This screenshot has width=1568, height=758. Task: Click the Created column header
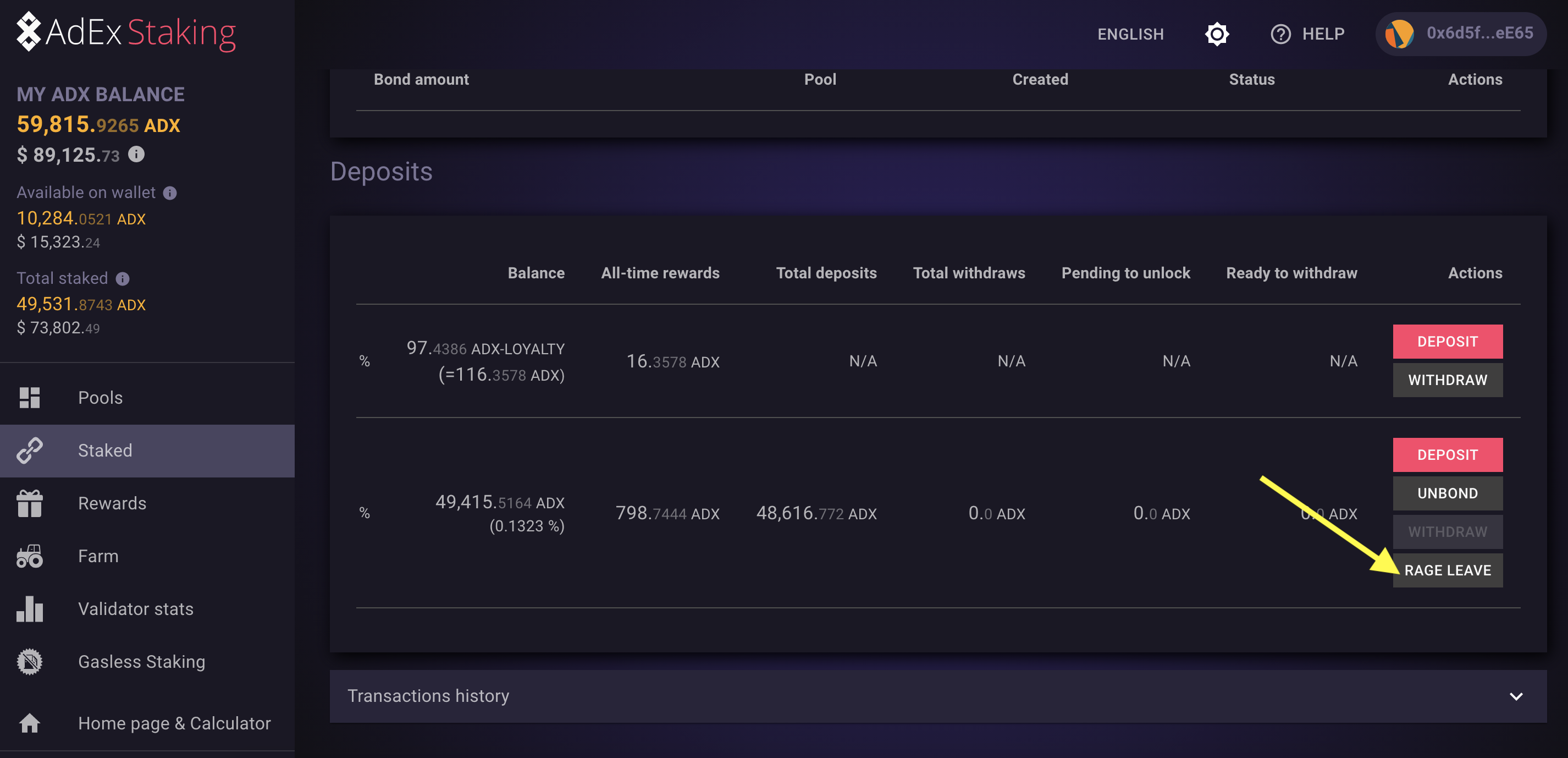[x=1040, y=79]
